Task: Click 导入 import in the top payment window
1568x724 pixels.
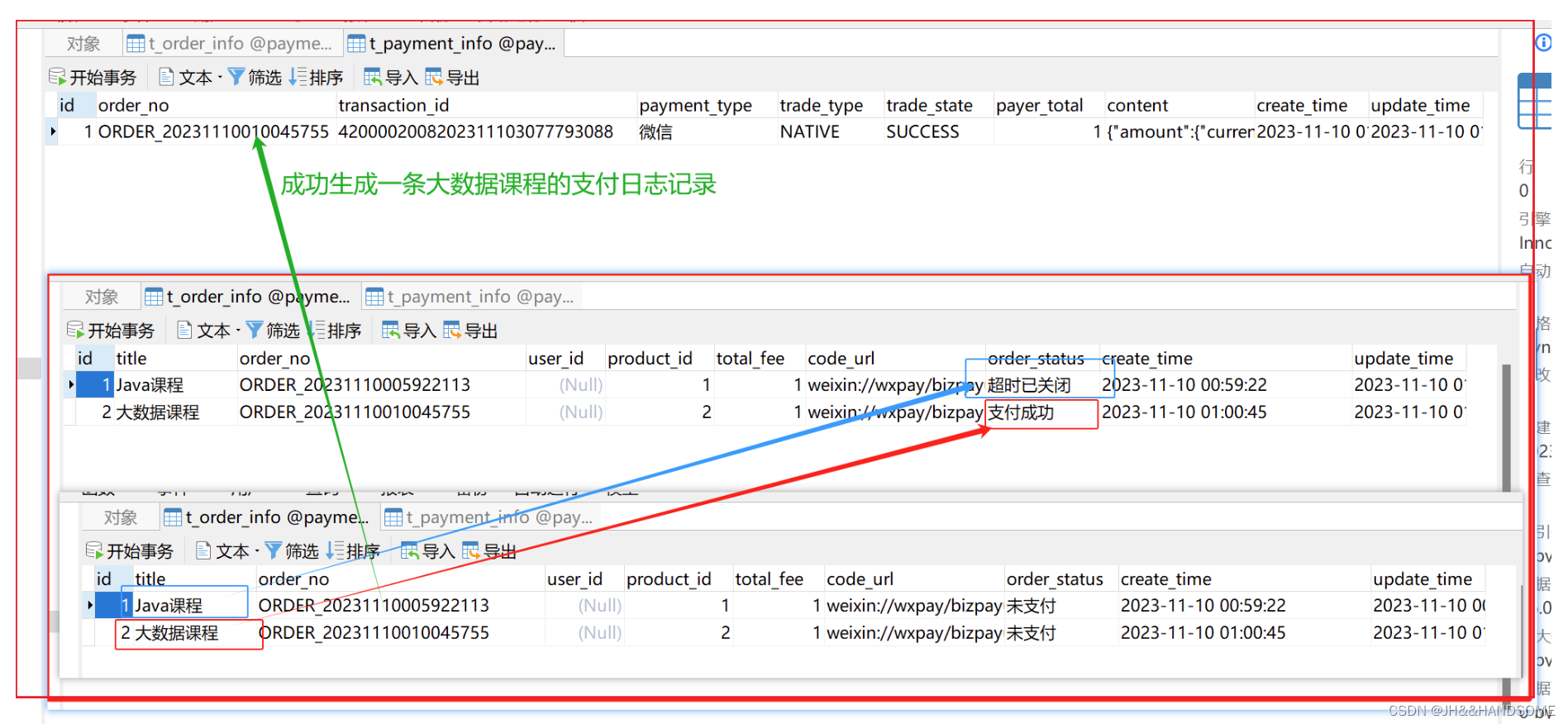Action: coord(391,77)
